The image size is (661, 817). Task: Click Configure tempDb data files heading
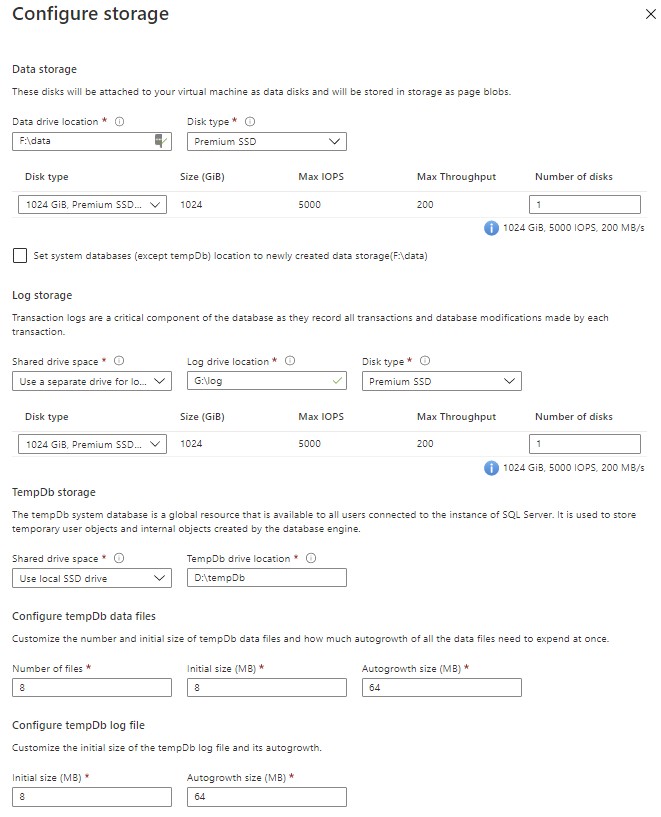point(84,616)
